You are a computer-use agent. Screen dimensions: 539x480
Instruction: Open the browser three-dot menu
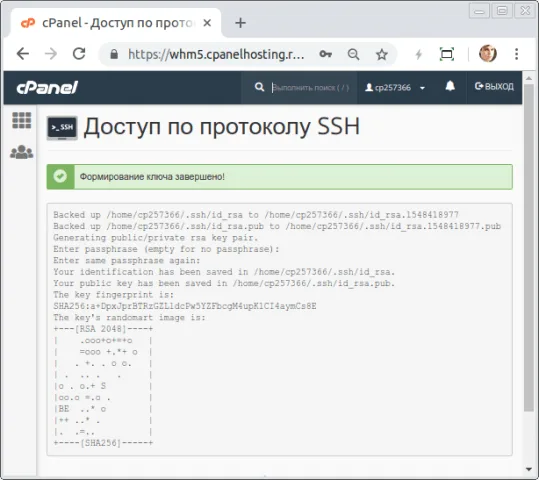(516, 54)
